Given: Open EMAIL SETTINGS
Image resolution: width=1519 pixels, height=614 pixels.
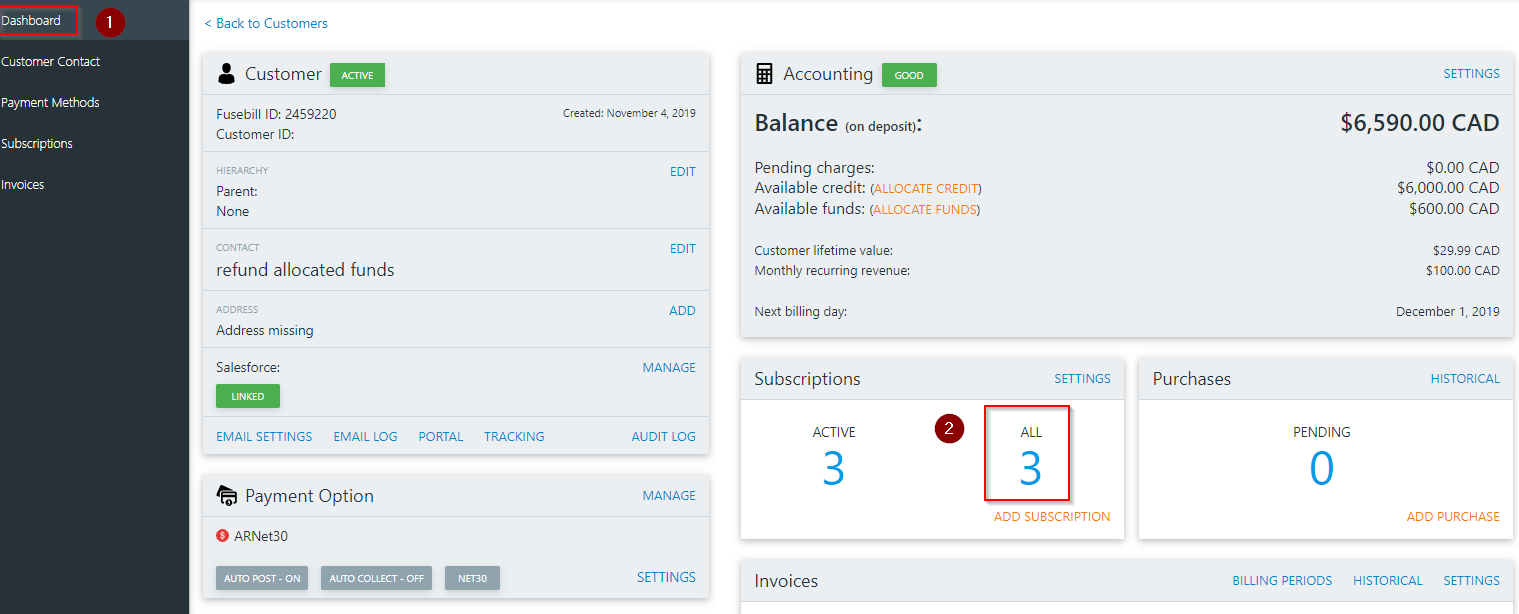Looking at the screenshot, I should point(264,437).
